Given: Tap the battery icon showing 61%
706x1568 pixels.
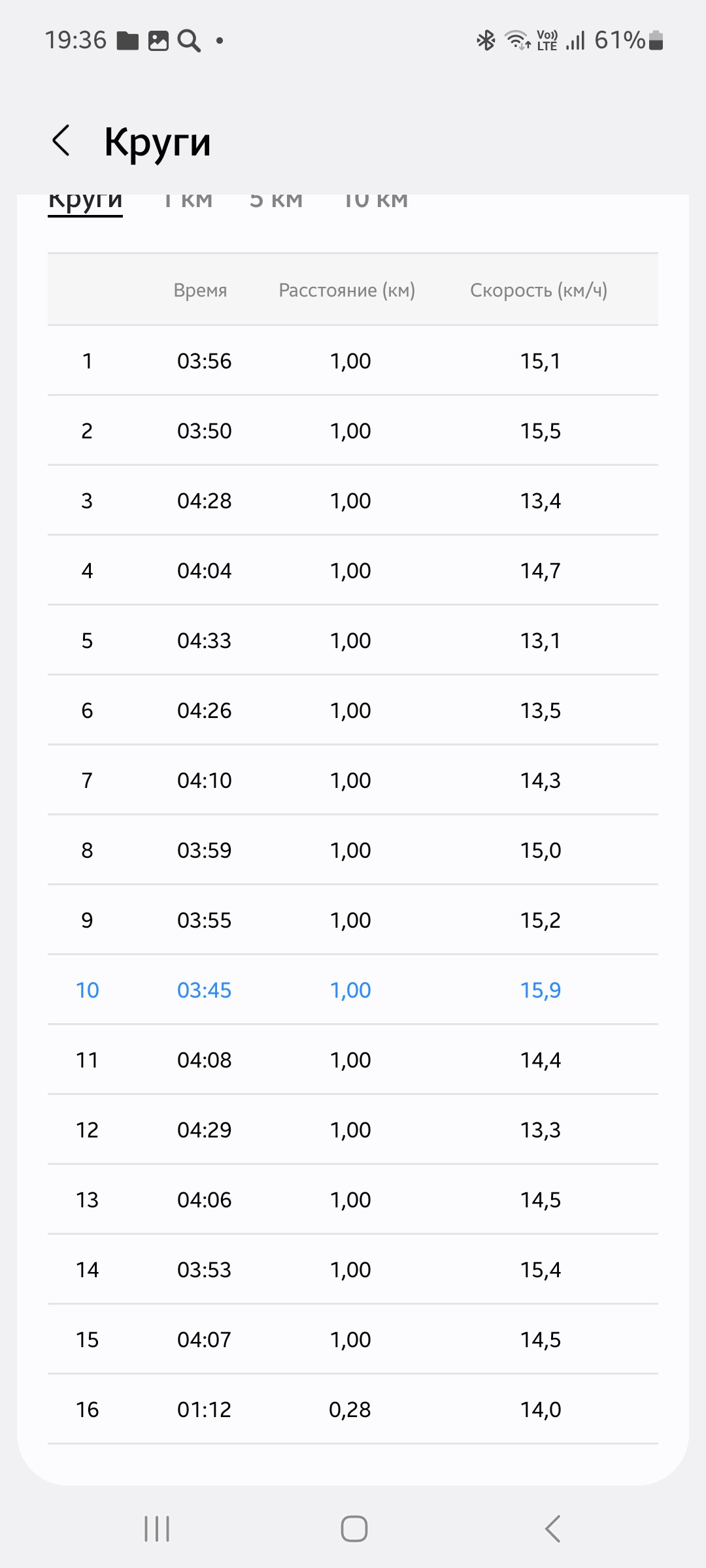Looking at the screenshot, I should [656, 41].
